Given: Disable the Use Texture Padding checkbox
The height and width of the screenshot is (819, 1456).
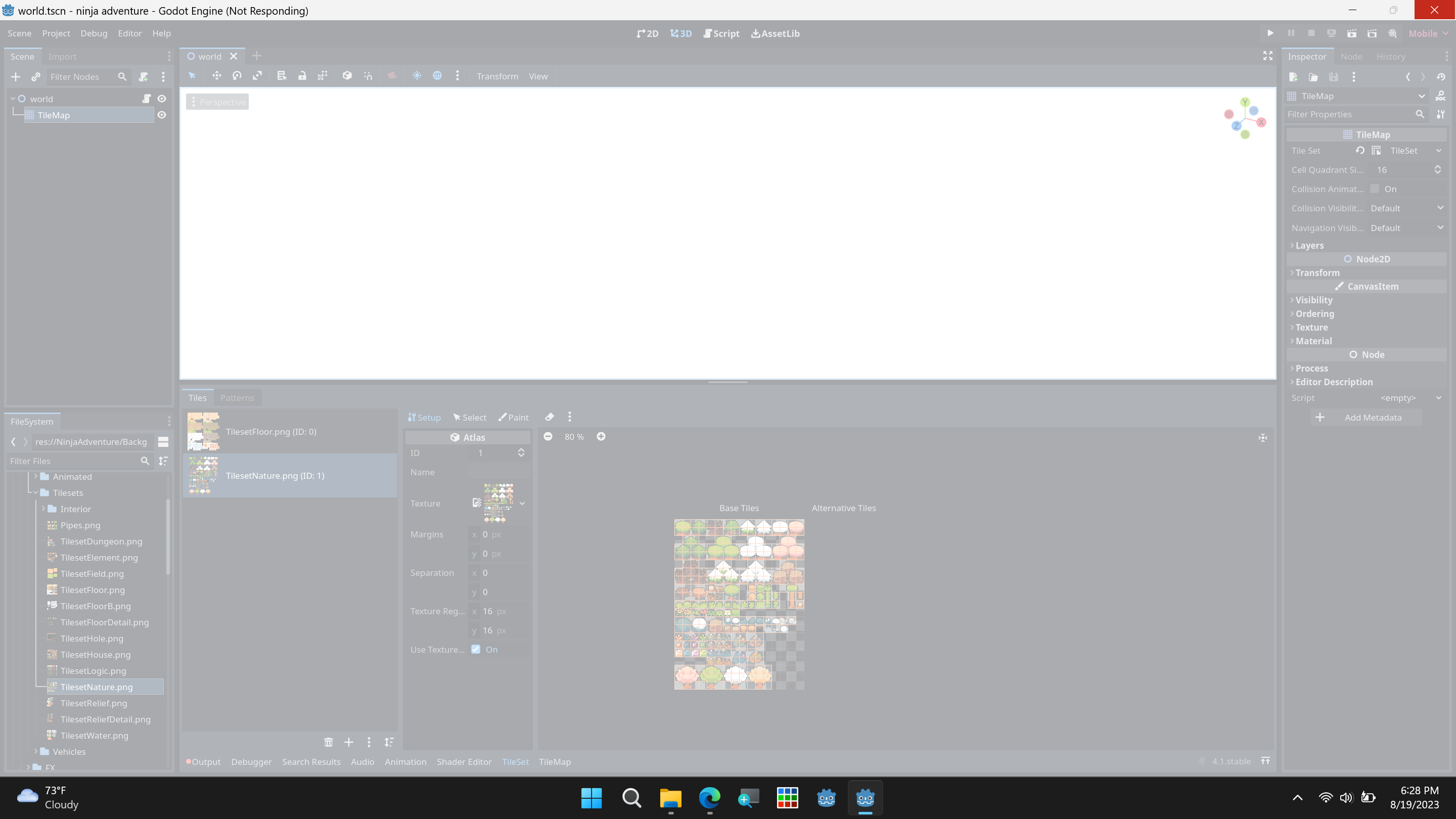Looking at the screenshot, I should (x=475, y=649).
